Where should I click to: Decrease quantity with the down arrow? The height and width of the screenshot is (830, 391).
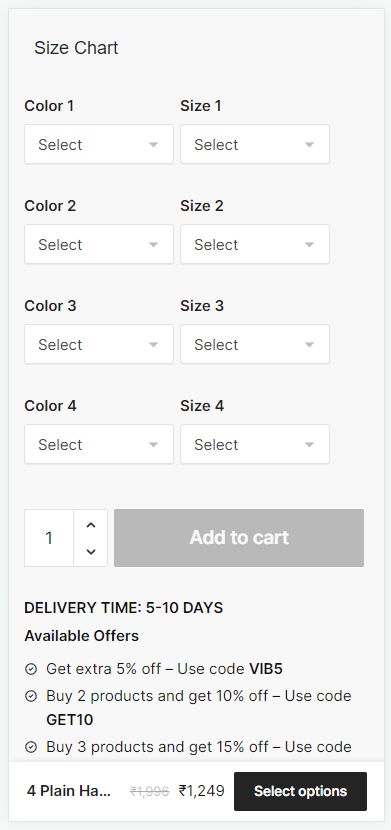[x=91, y=552]
